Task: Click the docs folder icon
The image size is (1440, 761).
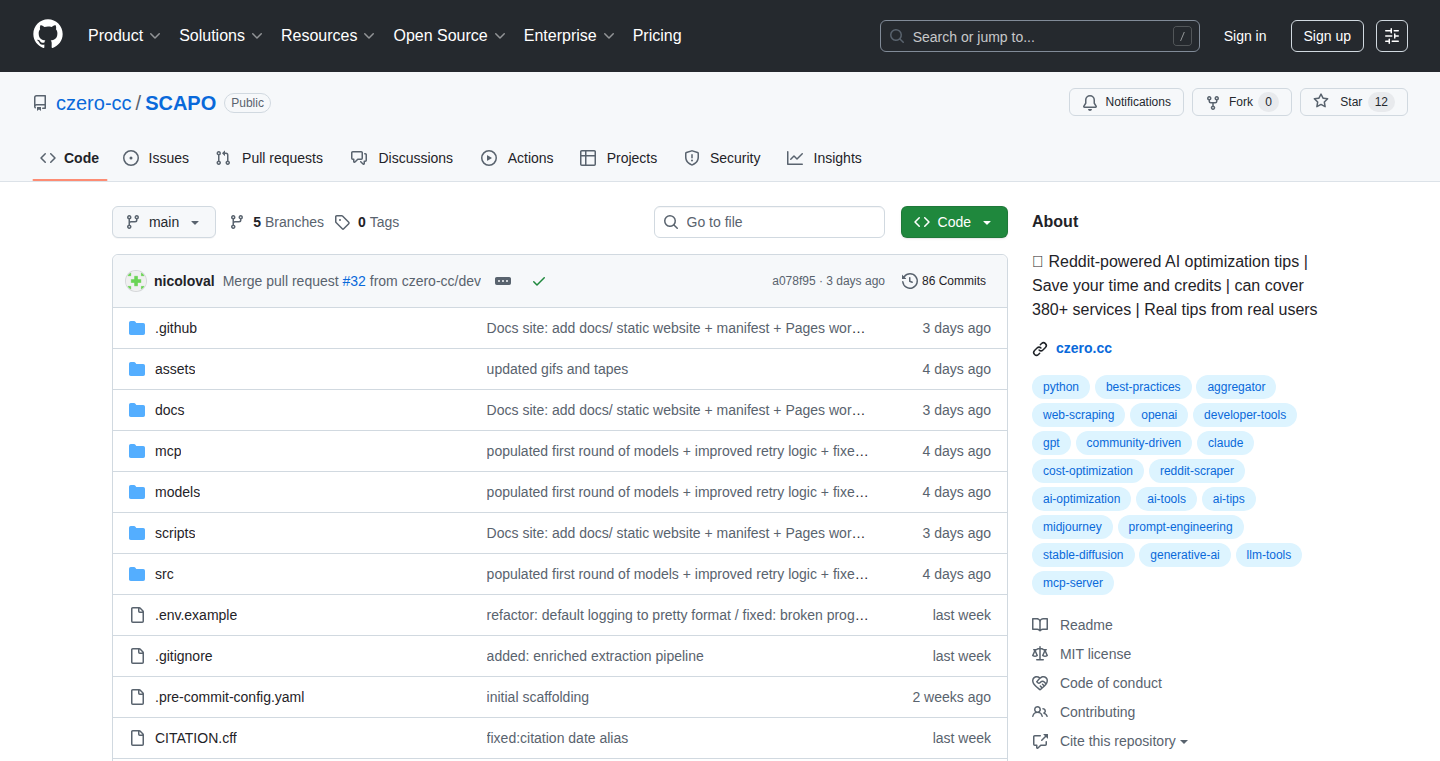Action: [x=137, y=410]
